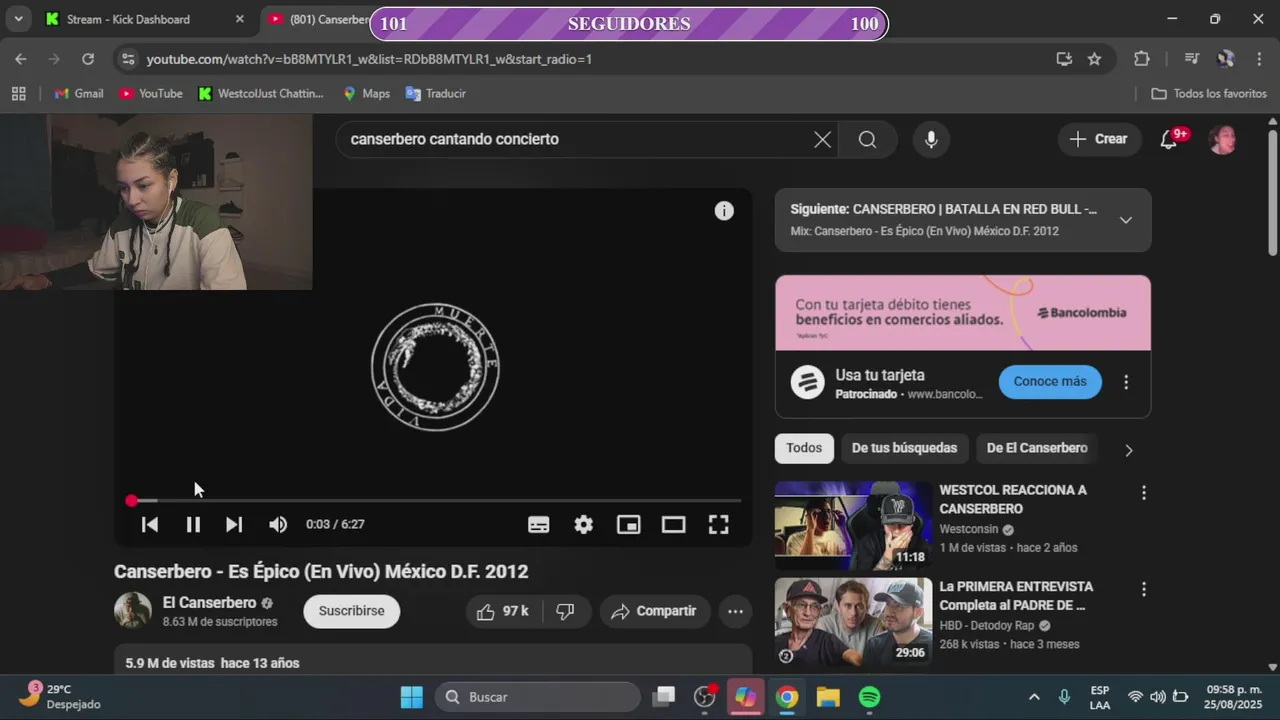This screenshot has height=720, width=1280.
Task: Mute the video volume speaker icon
Action: pyautogui.click(x=278, y=524)
